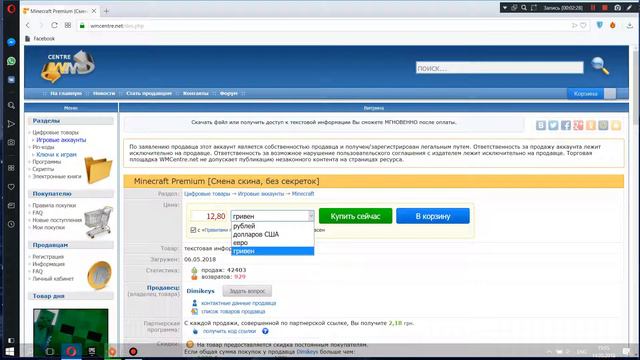The width and height of the screenshot is (640, 360).
Task: Open Facebook Messenger in Opera sidebar
Action: coord(11,42)
